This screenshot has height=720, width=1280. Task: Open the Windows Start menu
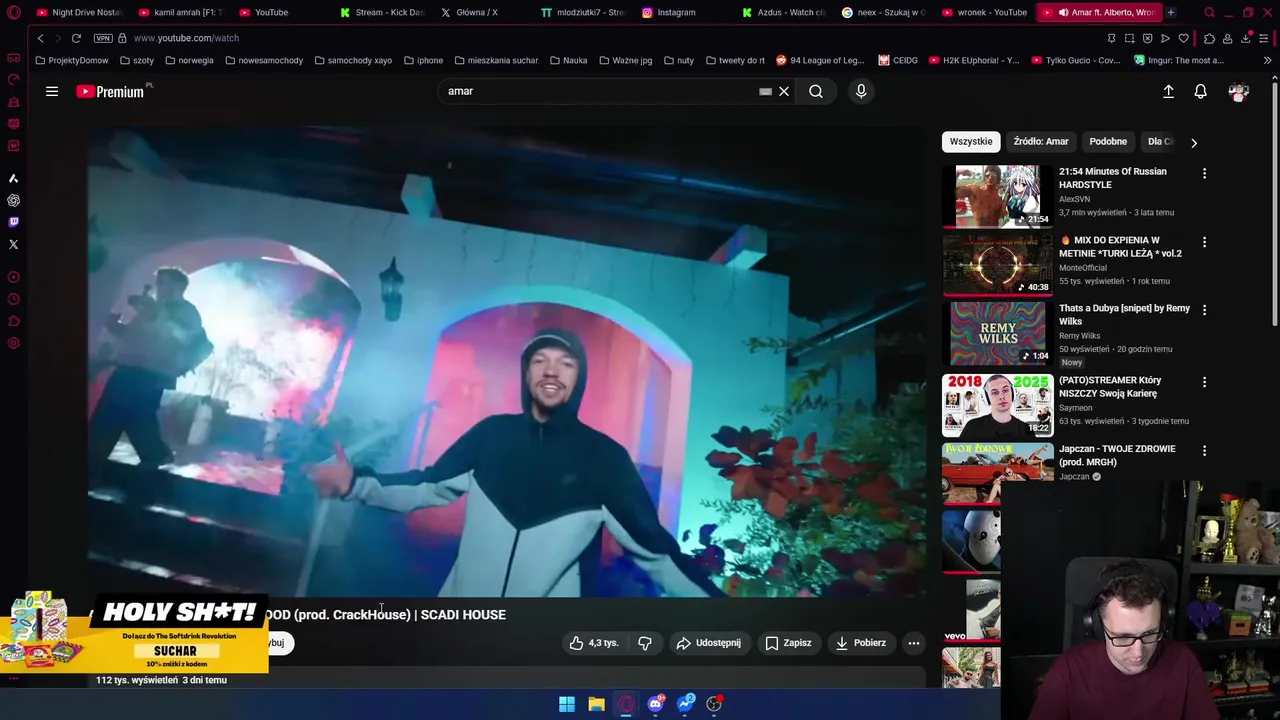coord(567,704)
